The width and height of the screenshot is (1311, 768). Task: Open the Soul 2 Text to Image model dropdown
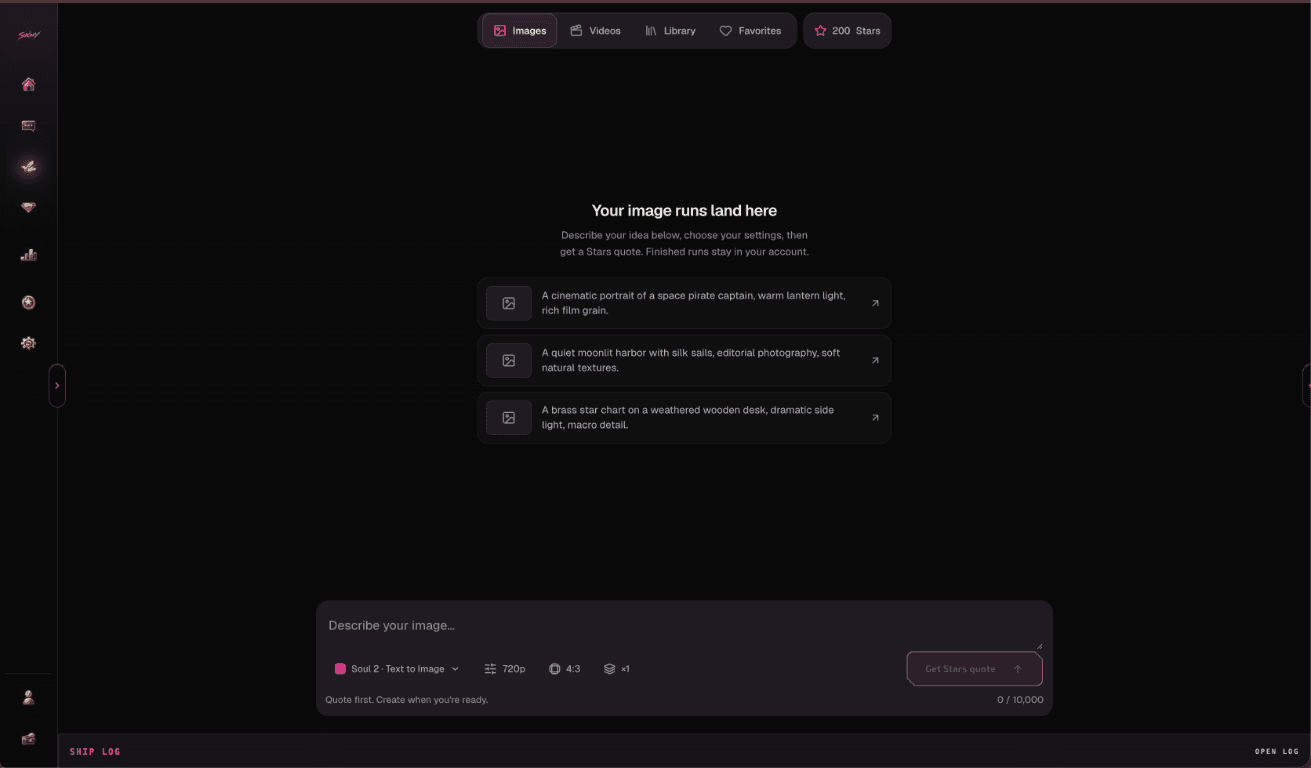tap(397, 669)
